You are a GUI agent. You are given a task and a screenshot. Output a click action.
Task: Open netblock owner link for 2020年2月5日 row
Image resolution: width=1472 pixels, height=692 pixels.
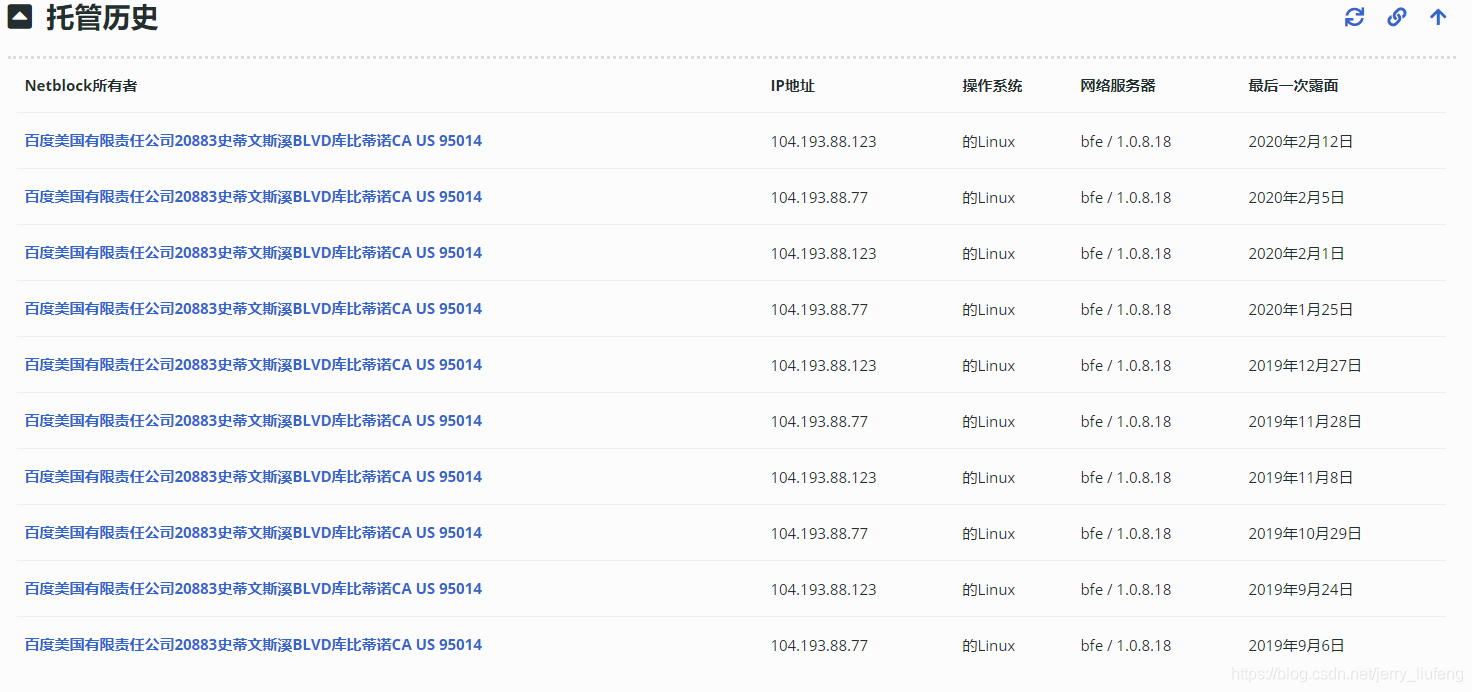[253, 197]
